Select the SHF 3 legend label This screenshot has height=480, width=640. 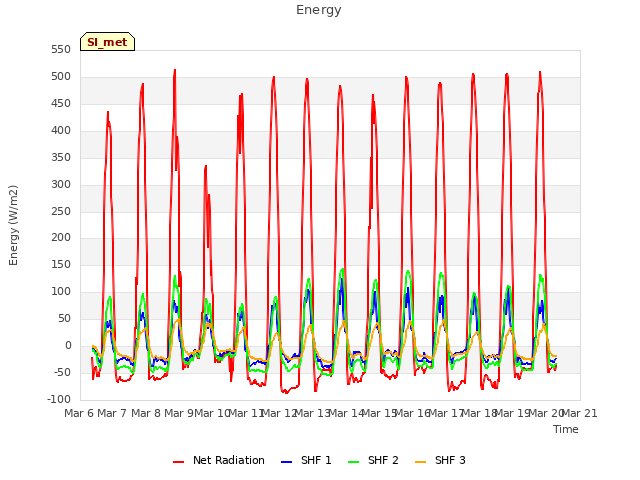pos(450,460)
